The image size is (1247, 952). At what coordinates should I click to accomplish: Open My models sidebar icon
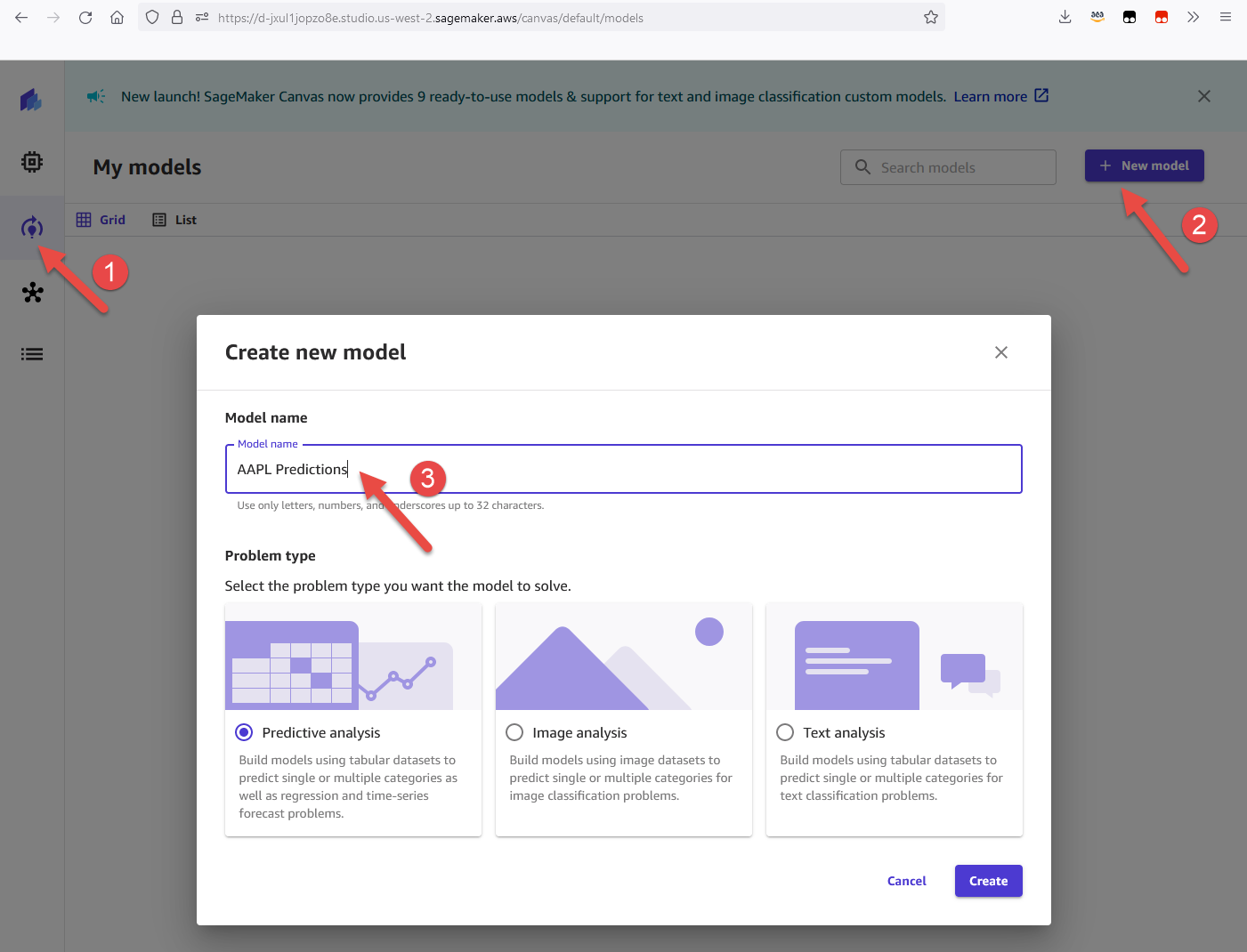32,228
